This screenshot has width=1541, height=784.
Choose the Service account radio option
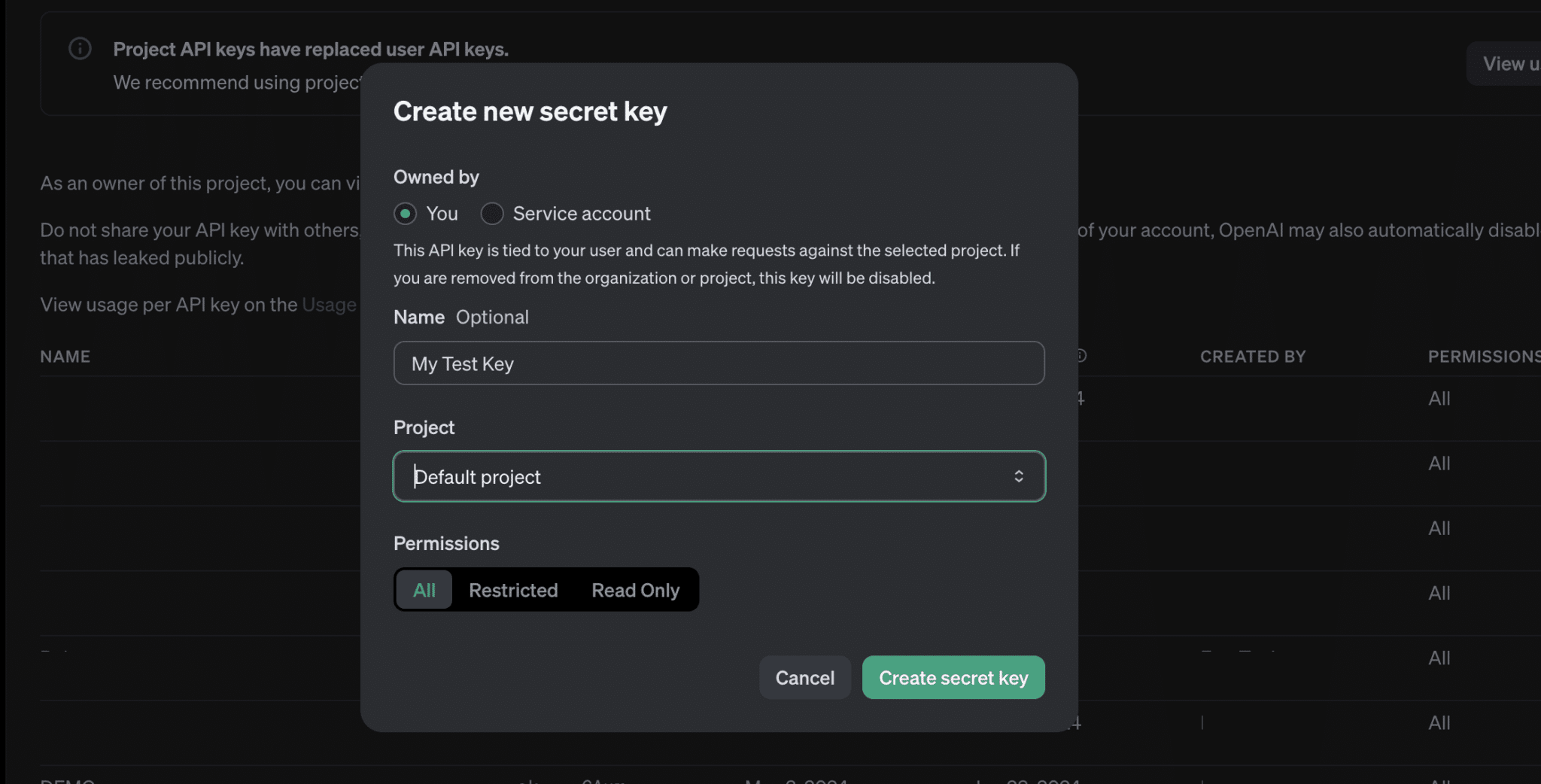point(492,214)
